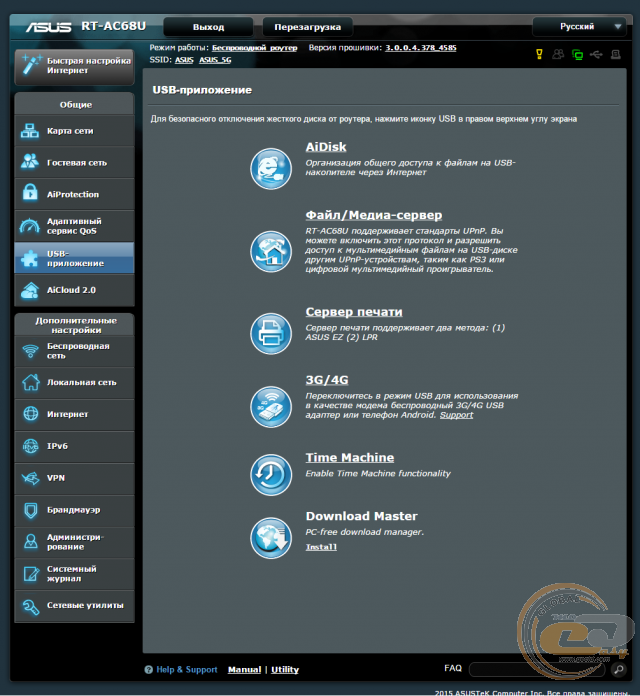Click the Help & Support link
Screen dimensions: 640x696
click(x=186, y=669)
